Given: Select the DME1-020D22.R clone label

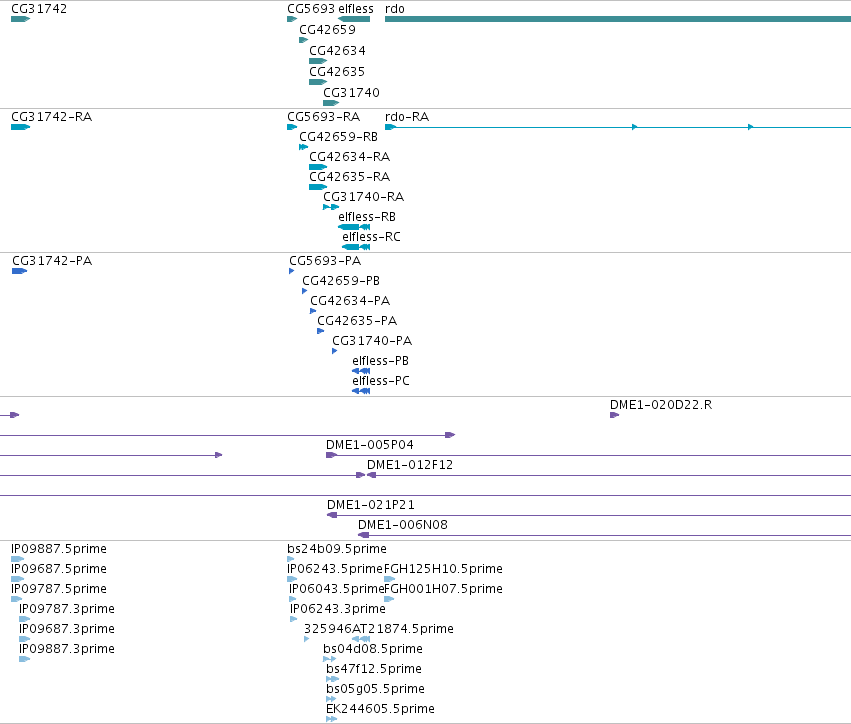Looking at the screenshot, I should 661,405.
